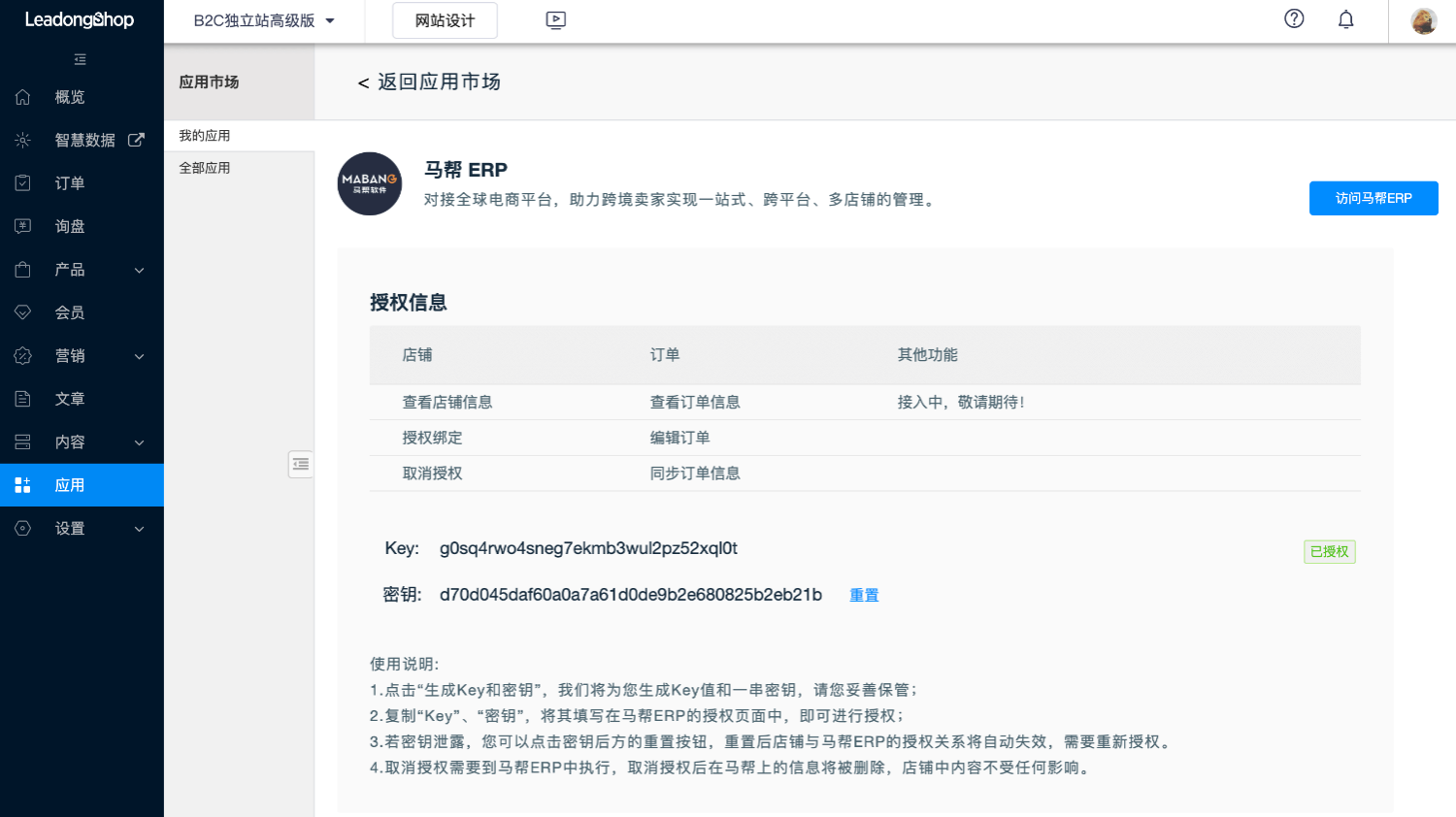Click the 会员 members icon
The width and height of the screenshot is (1456, 817).
(22, 311)
